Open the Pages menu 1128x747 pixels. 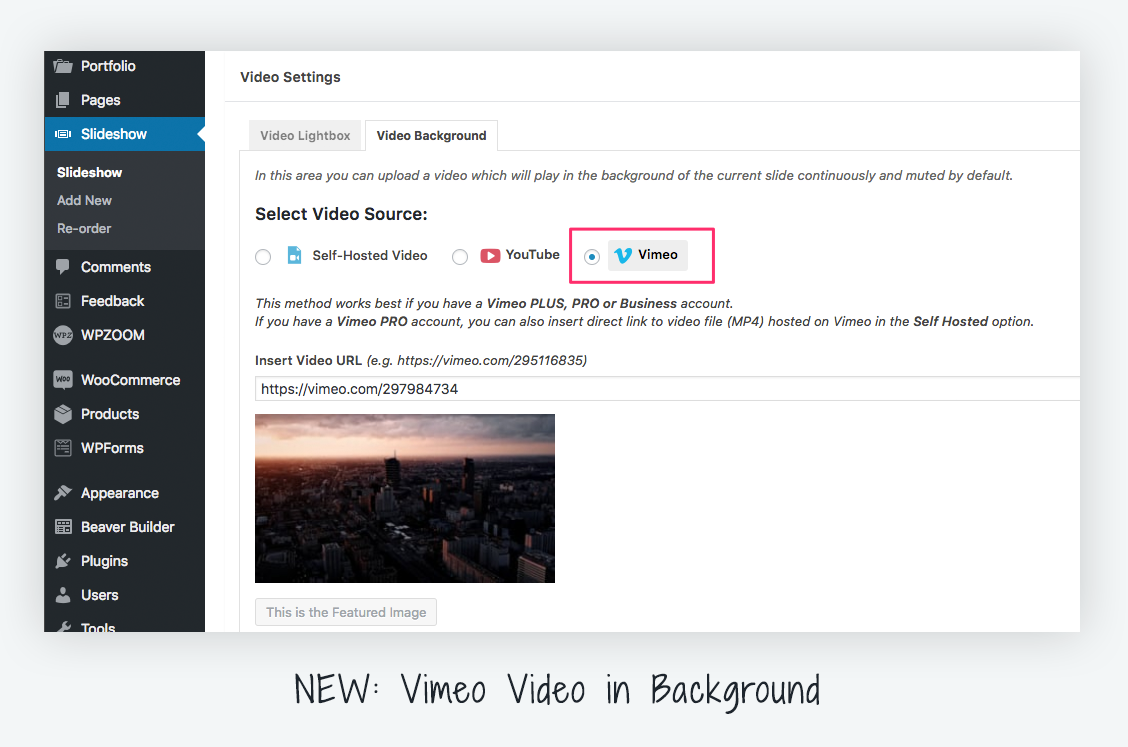pos(124,100)
